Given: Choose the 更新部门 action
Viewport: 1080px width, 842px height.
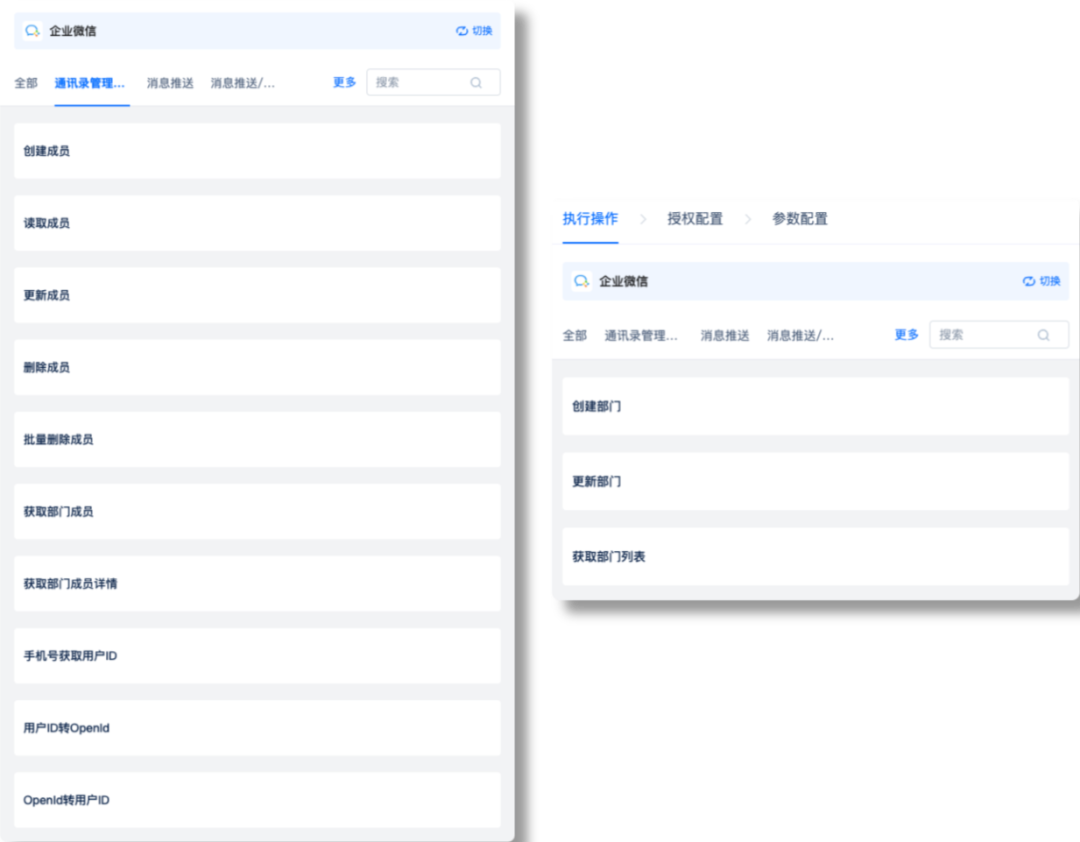Looking at the screenshot, I should (x=816, y=482).
